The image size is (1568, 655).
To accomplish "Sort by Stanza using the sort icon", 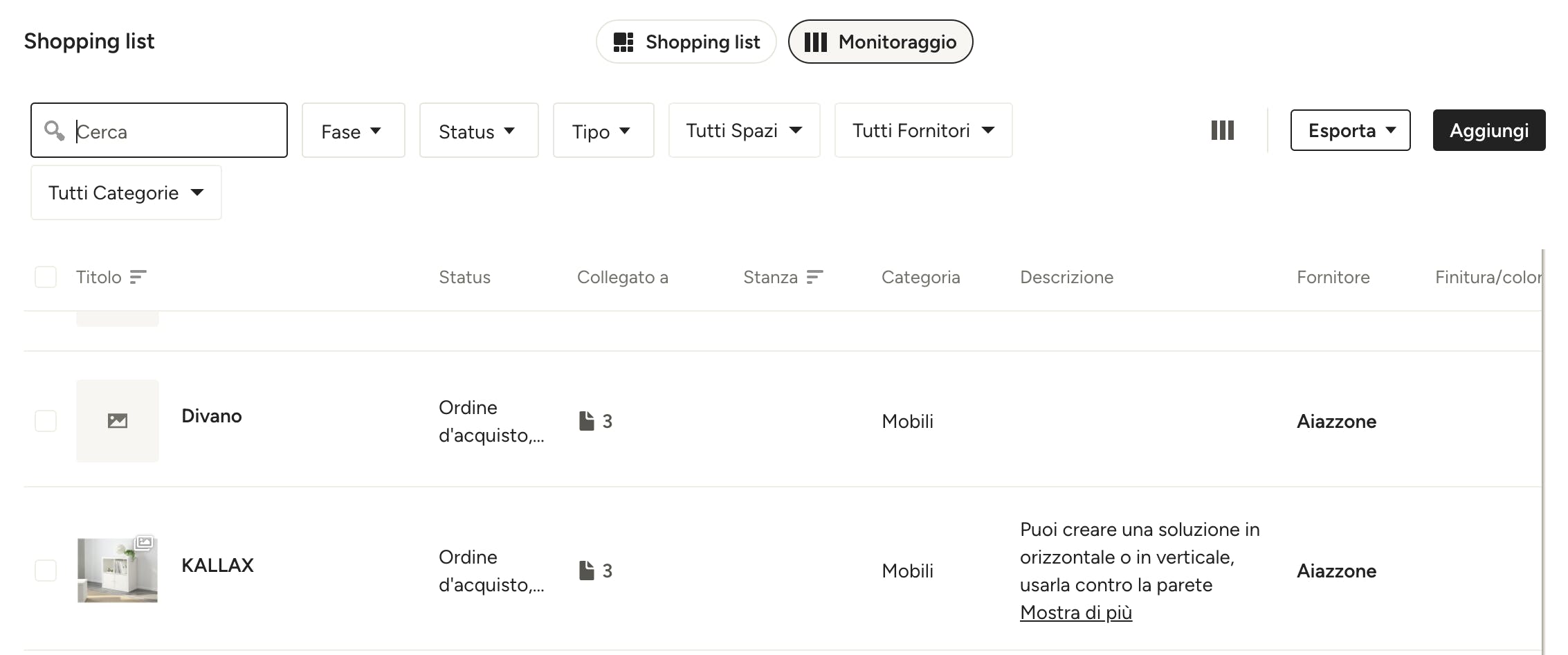I will tap(814, 277).
